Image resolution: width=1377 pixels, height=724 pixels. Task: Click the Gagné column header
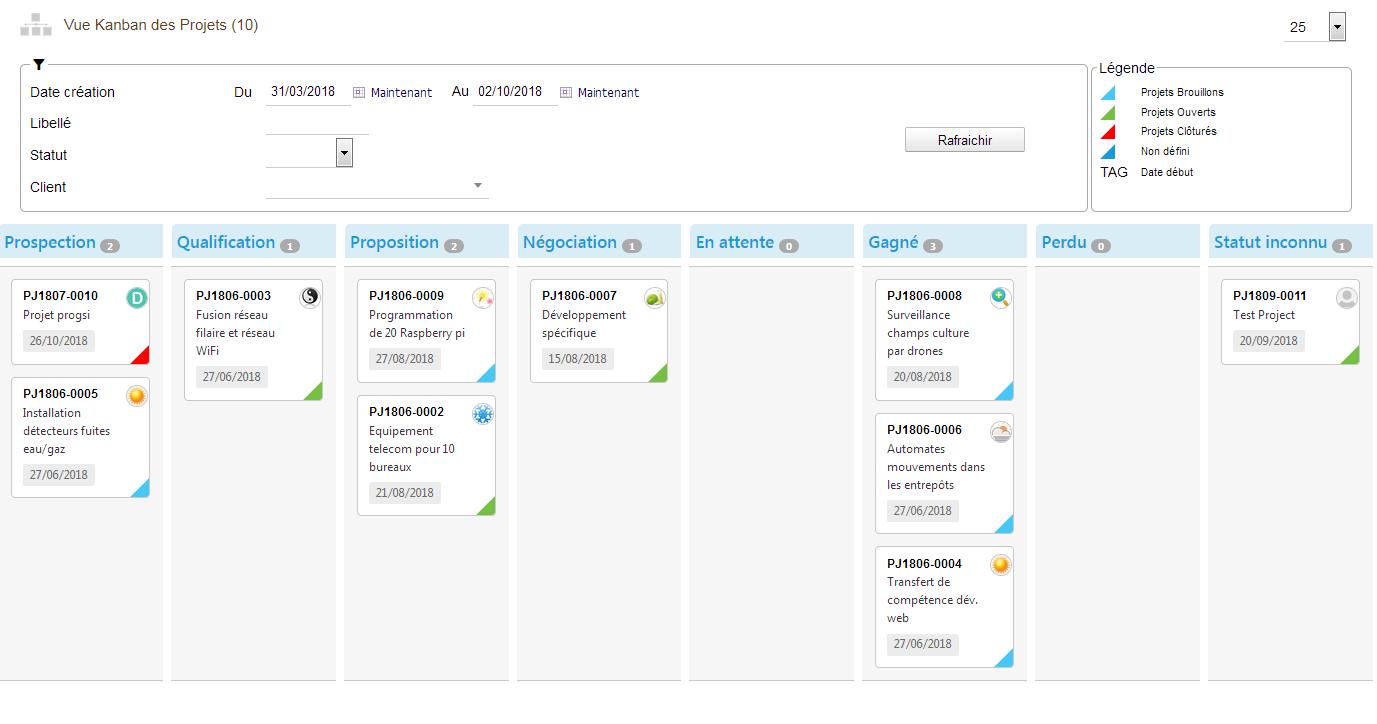893,242
